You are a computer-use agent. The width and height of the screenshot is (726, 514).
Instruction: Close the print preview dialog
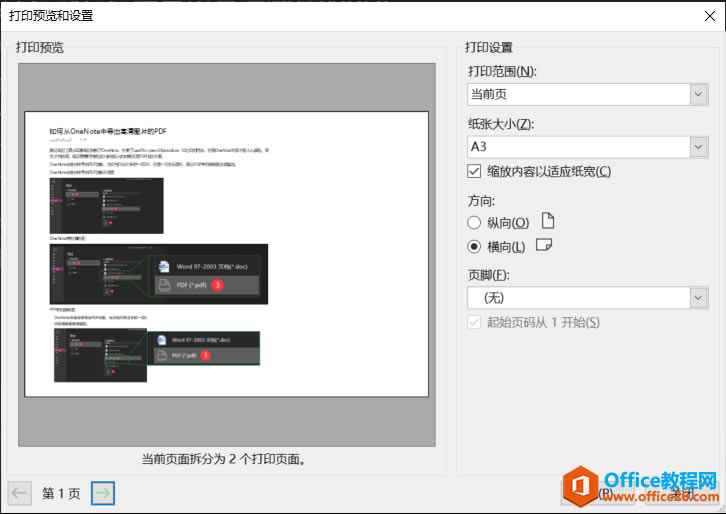point(709,16)
